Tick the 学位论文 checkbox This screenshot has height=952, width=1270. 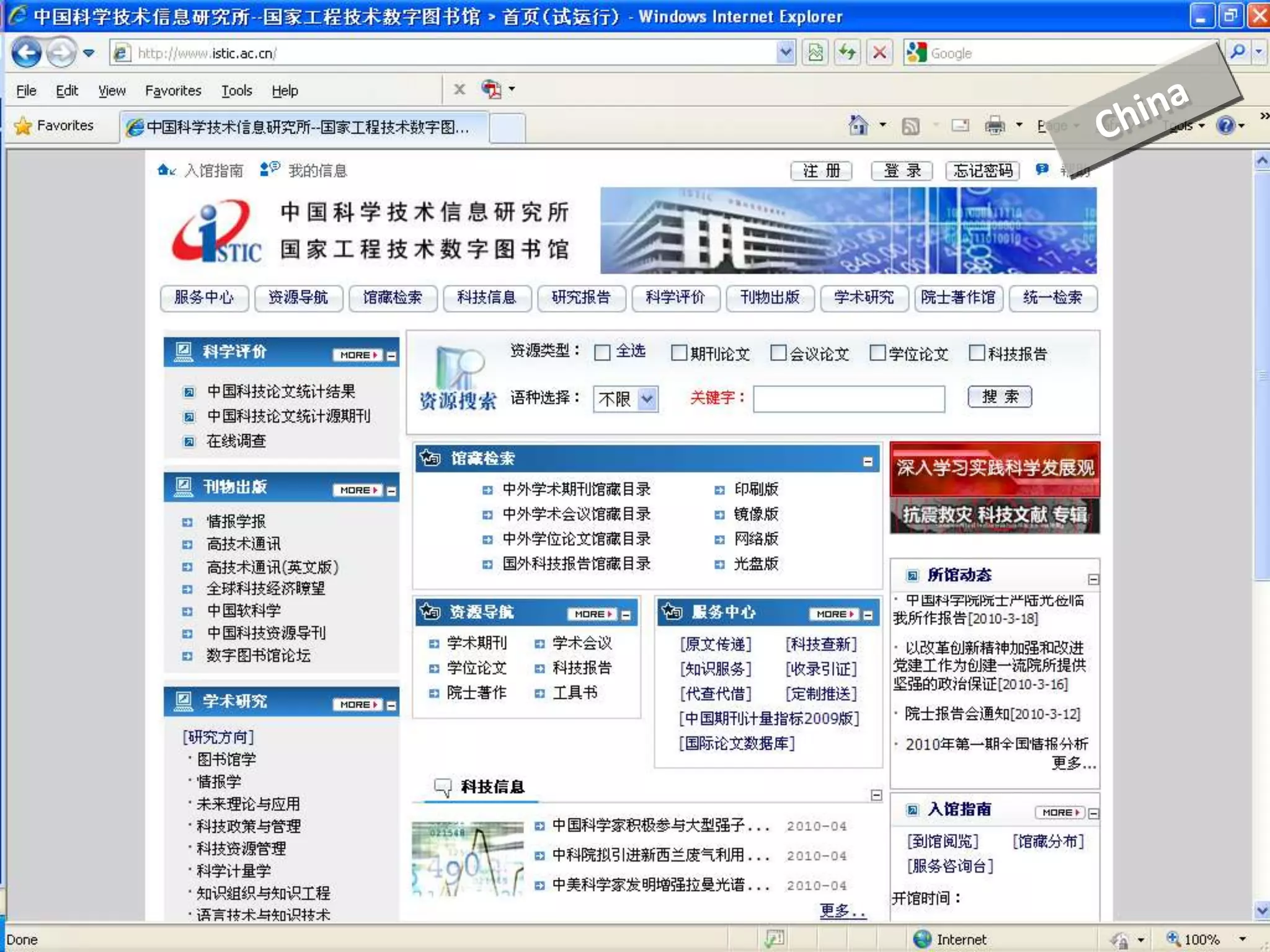click(877, 353)
